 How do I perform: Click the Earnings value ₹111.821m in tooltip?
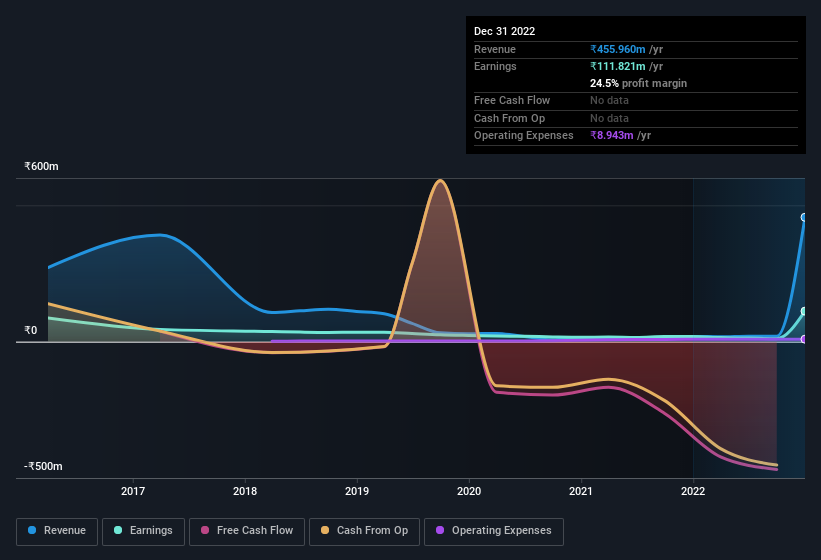click(618, 66)
